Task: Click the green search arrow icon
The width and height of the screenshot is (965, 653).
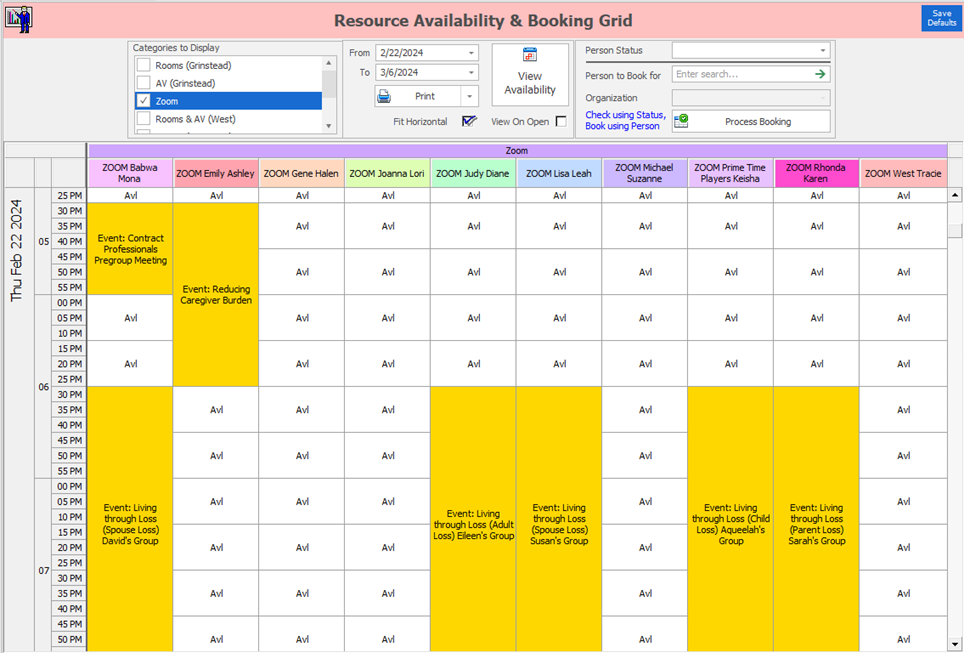Action: click(819, 73)
